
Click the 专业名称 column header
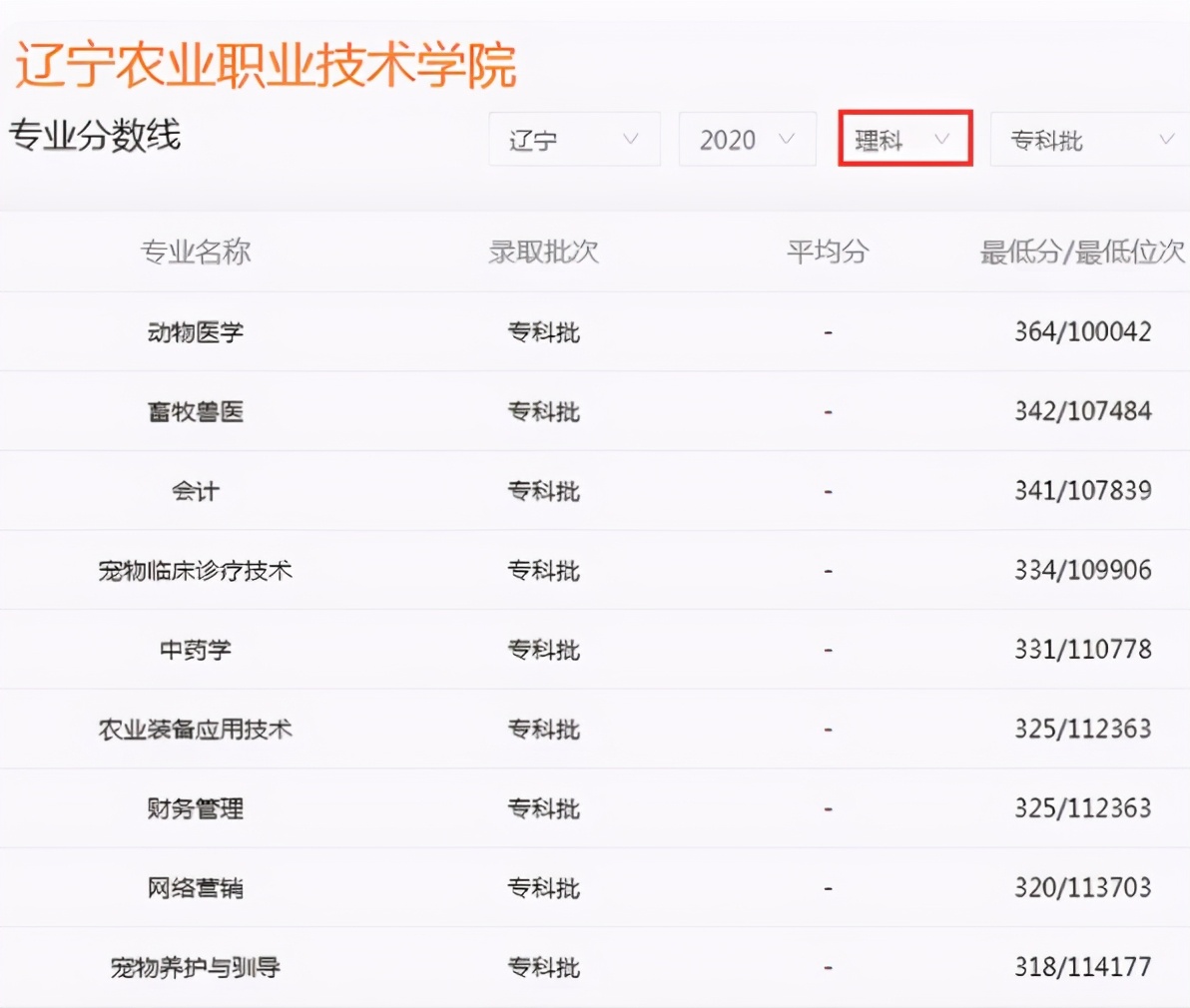[x=196, y=252]
